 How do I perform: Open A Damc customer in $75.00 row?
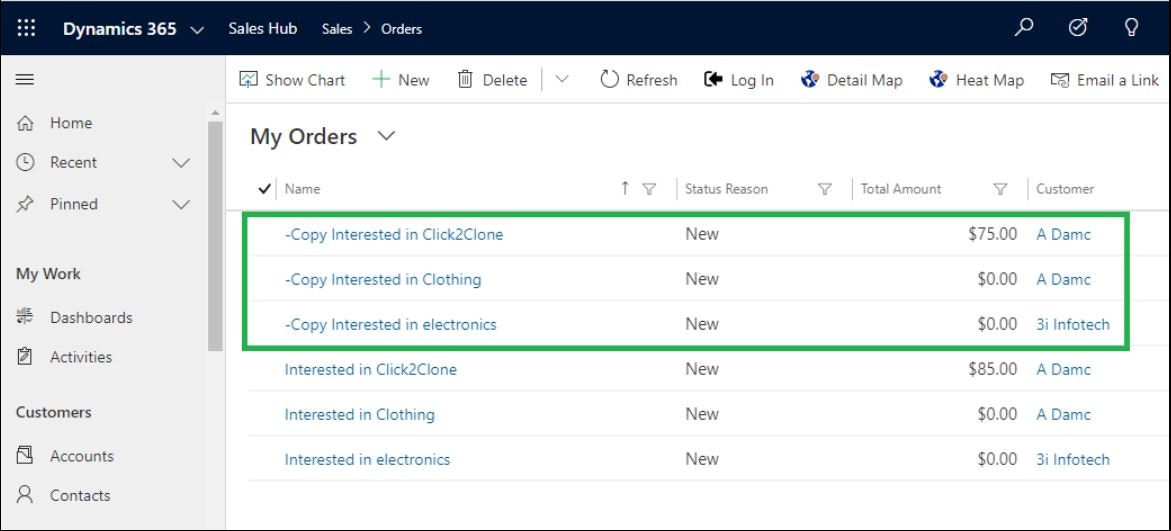click(1063, 235)
